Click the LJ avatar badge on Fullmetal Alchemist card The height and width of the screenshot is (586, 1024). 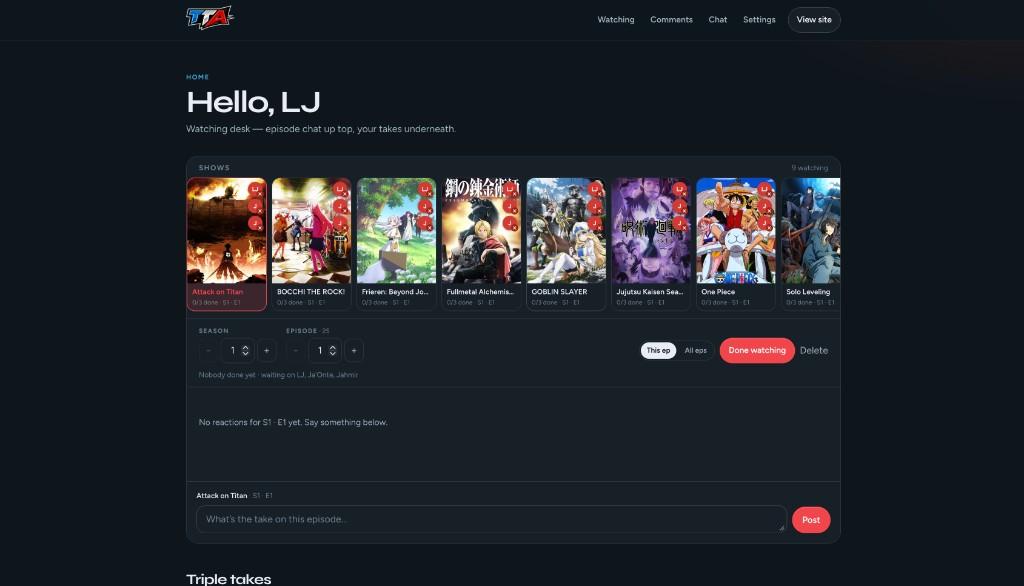510,189
